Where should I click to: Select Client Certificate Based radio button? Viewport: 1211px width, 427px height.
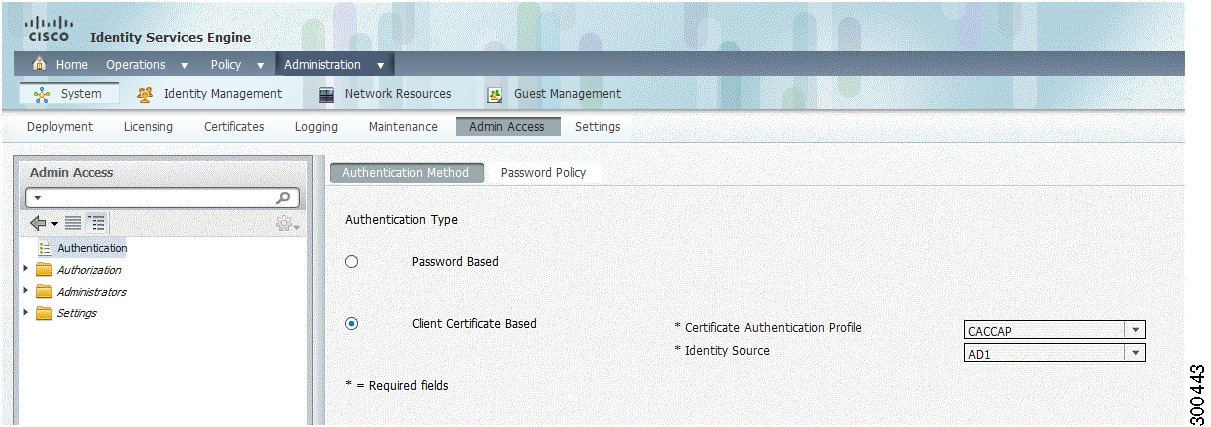(351, 324)
